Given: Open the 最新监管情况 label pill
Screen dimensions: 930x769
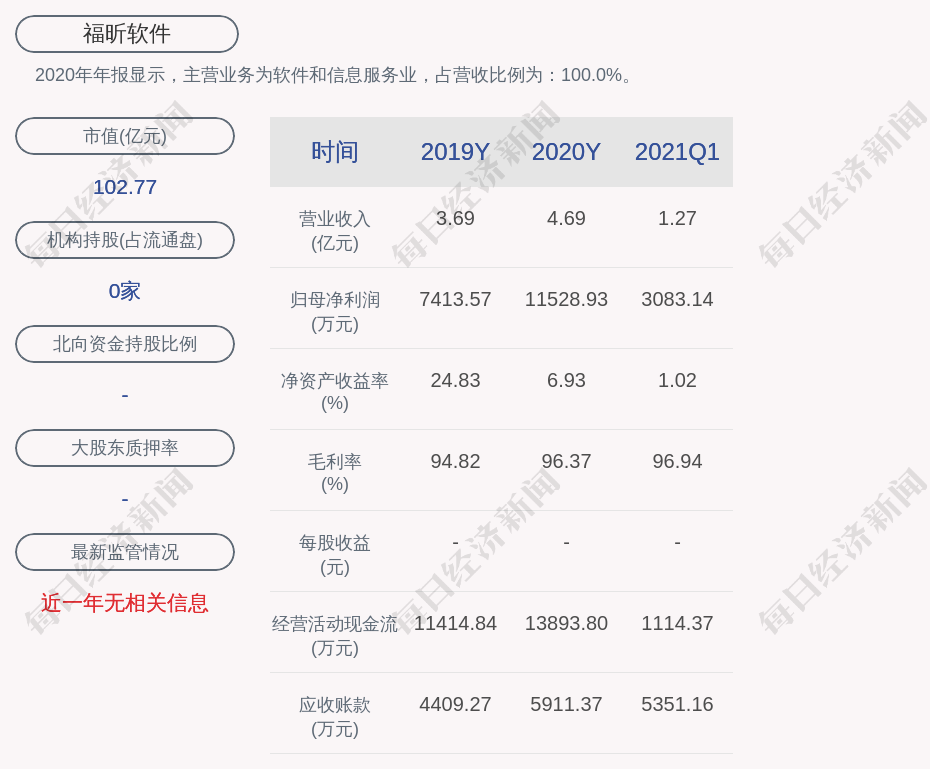Looking at the screenshot, I should point(125,552).
